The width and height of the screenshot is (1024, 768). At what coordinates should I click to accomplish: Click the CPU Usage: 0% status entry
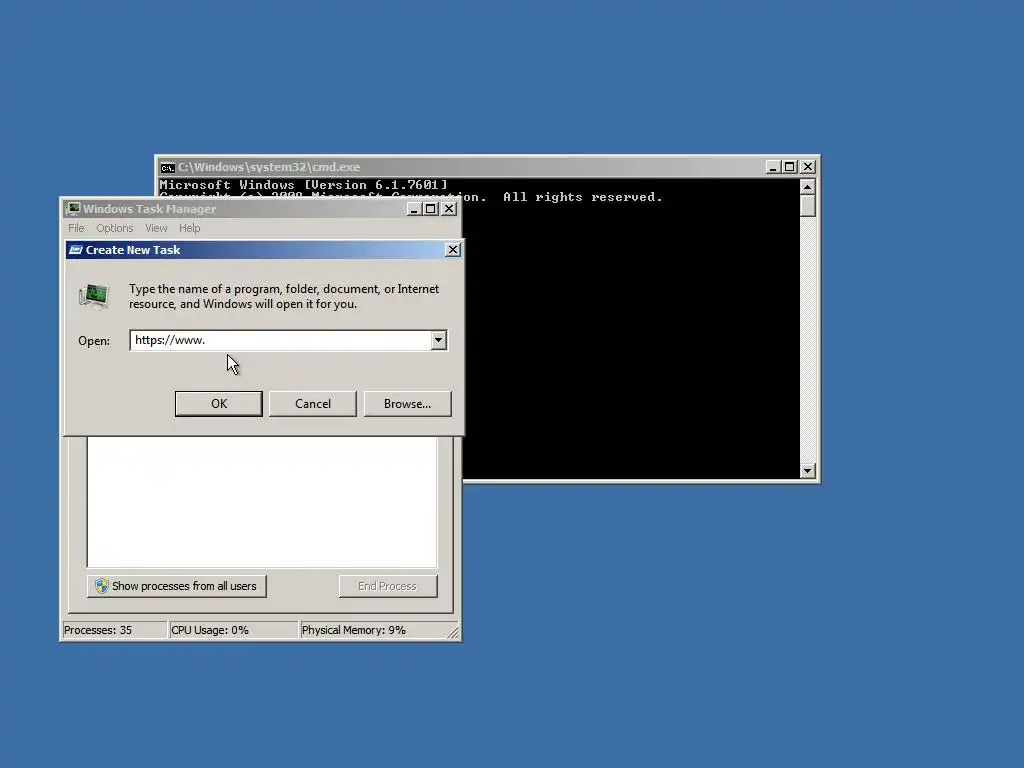[232, 630]
